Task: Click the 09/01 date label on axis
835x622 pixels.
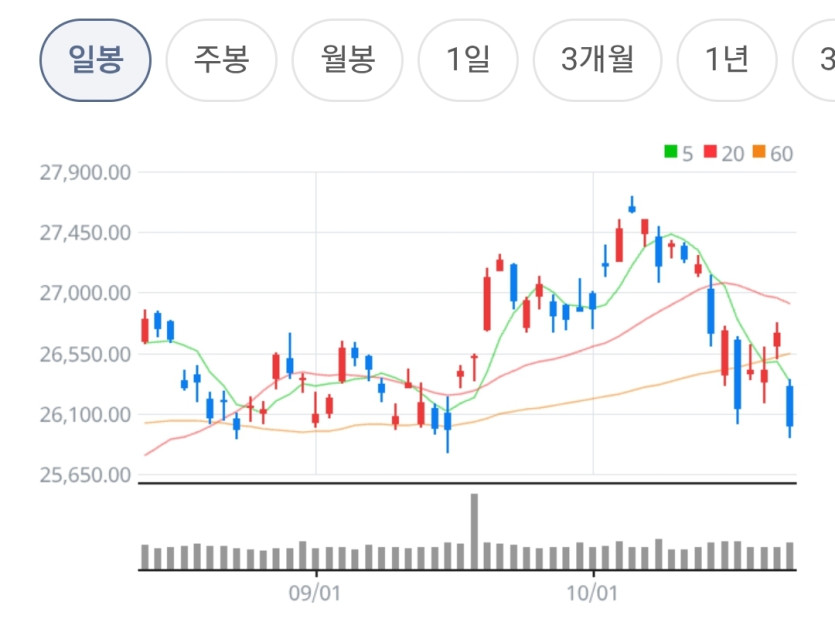Action: click(x=314, y=593)
